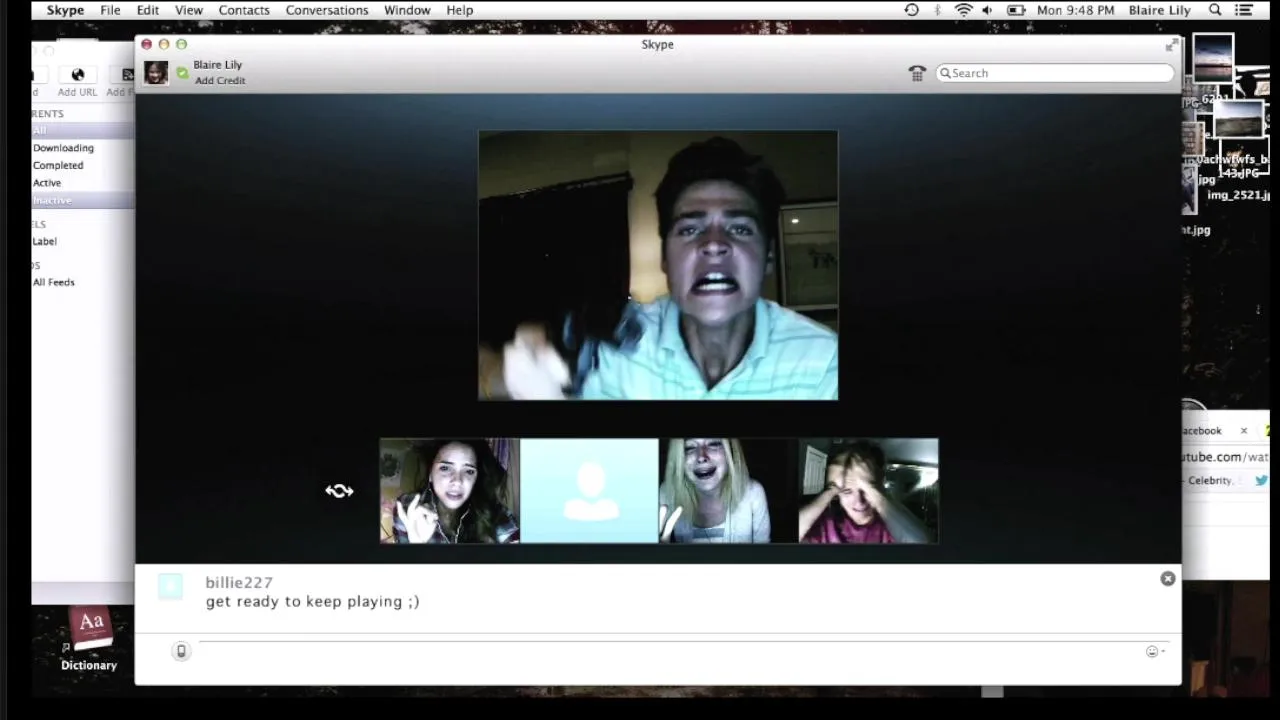The height and width of the screenshot is (720, 1280).
Task: Open the View menu
Action: coord(189,10)
